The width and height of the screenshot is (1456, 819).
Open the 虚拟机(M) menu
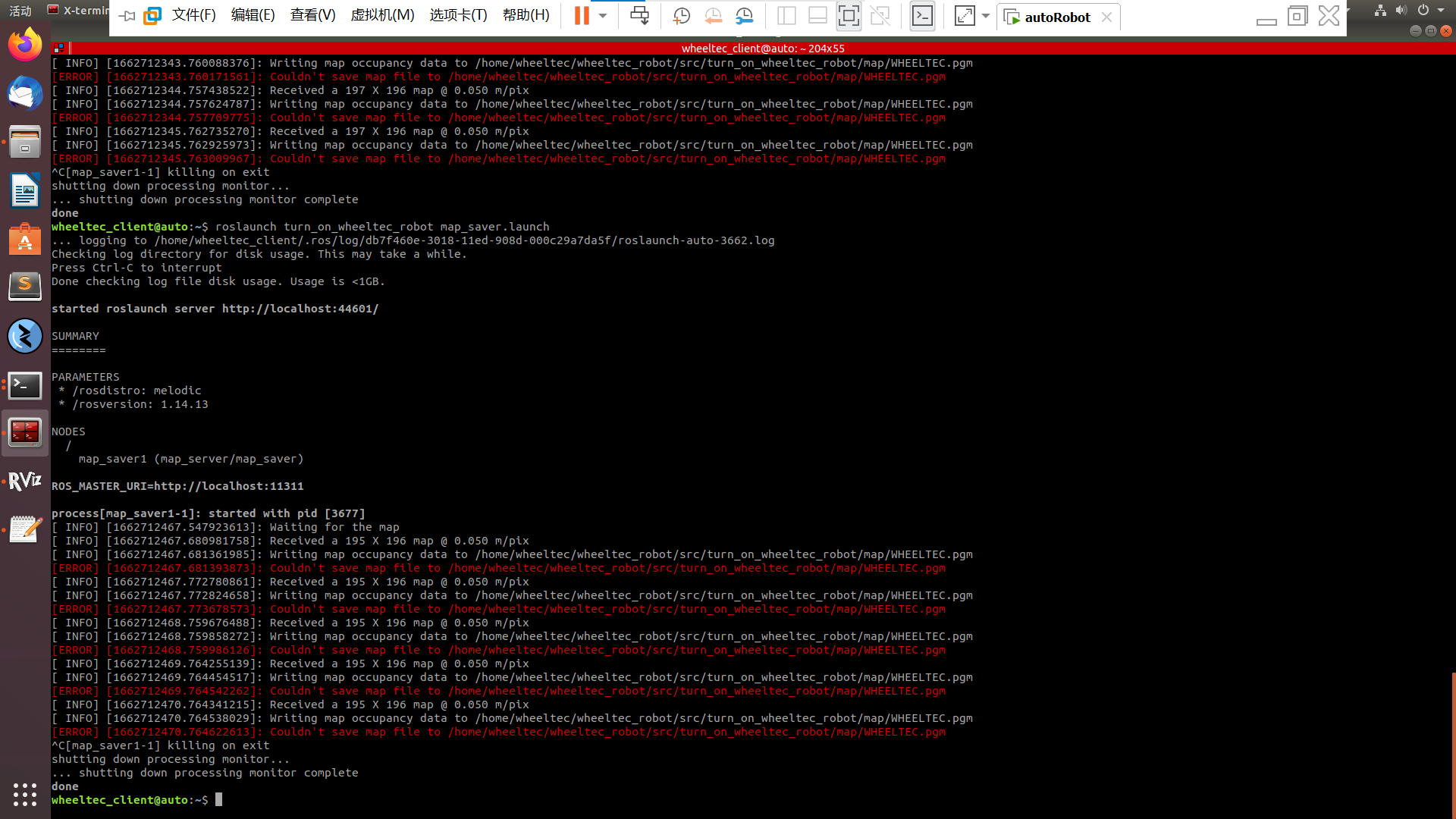[382, 15]
